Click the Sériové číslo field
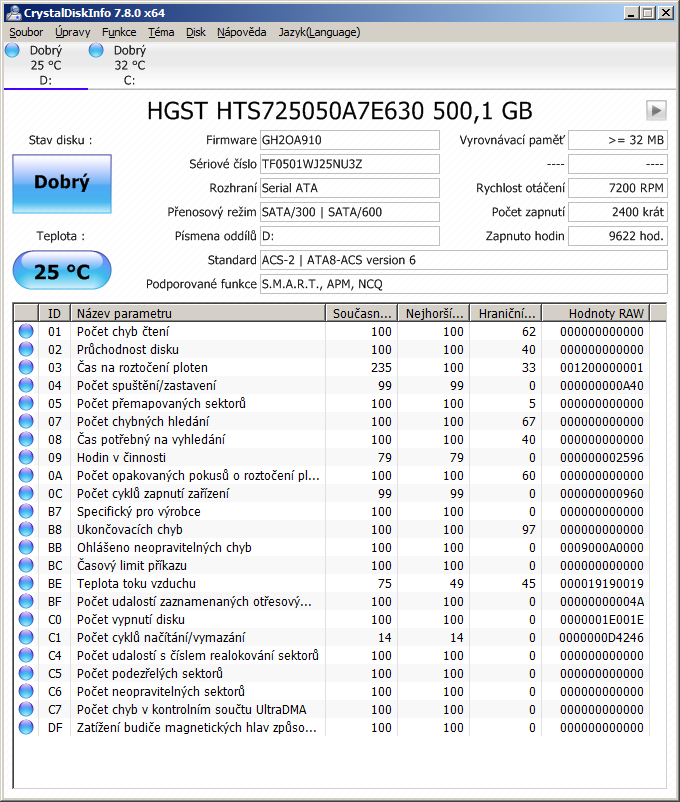The width and height of the screenshot is (680, 802). 348,164
